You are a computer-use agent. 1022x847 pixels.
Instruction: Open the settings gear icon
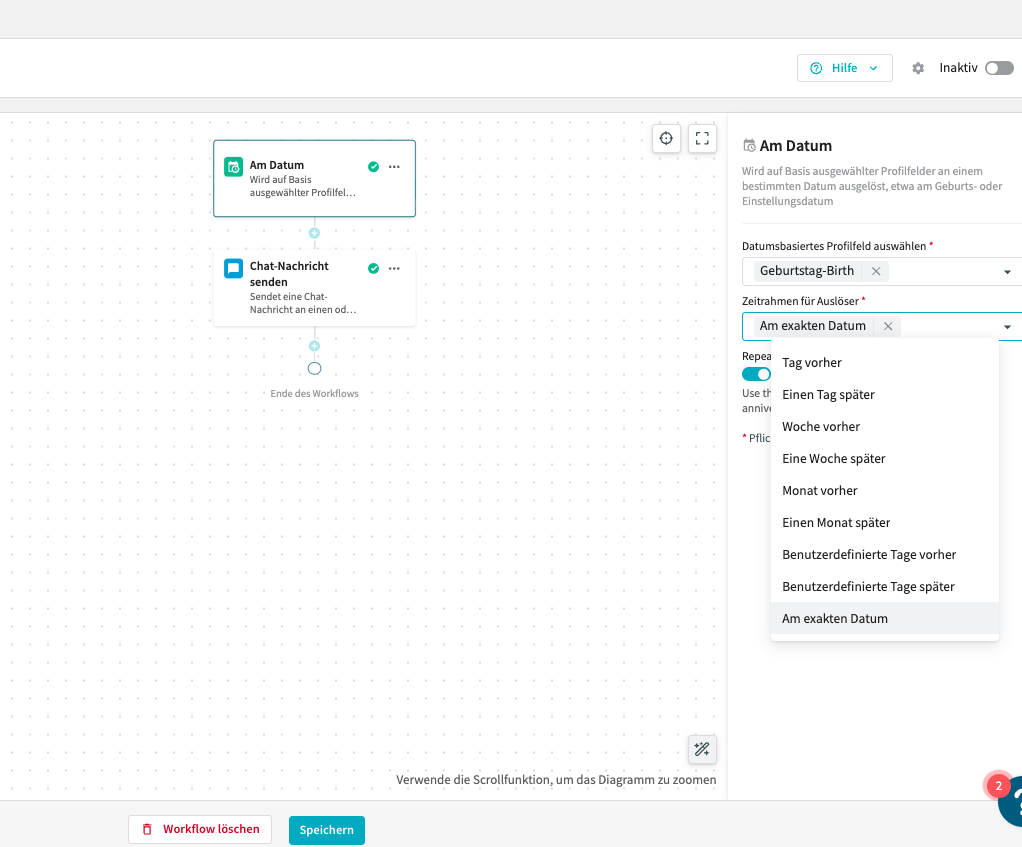click(x=918, y=68)
